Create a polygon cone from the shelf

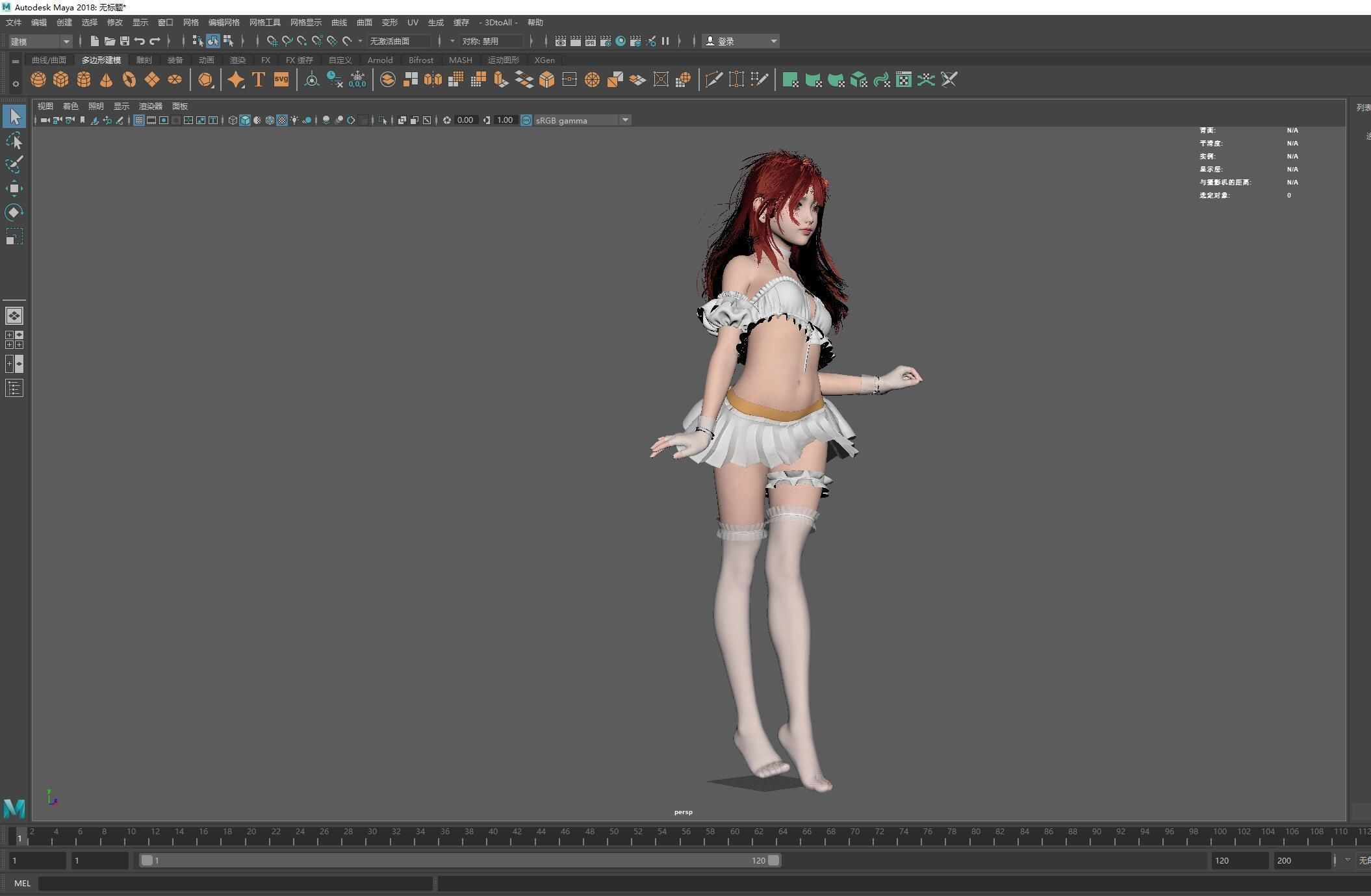107,80
